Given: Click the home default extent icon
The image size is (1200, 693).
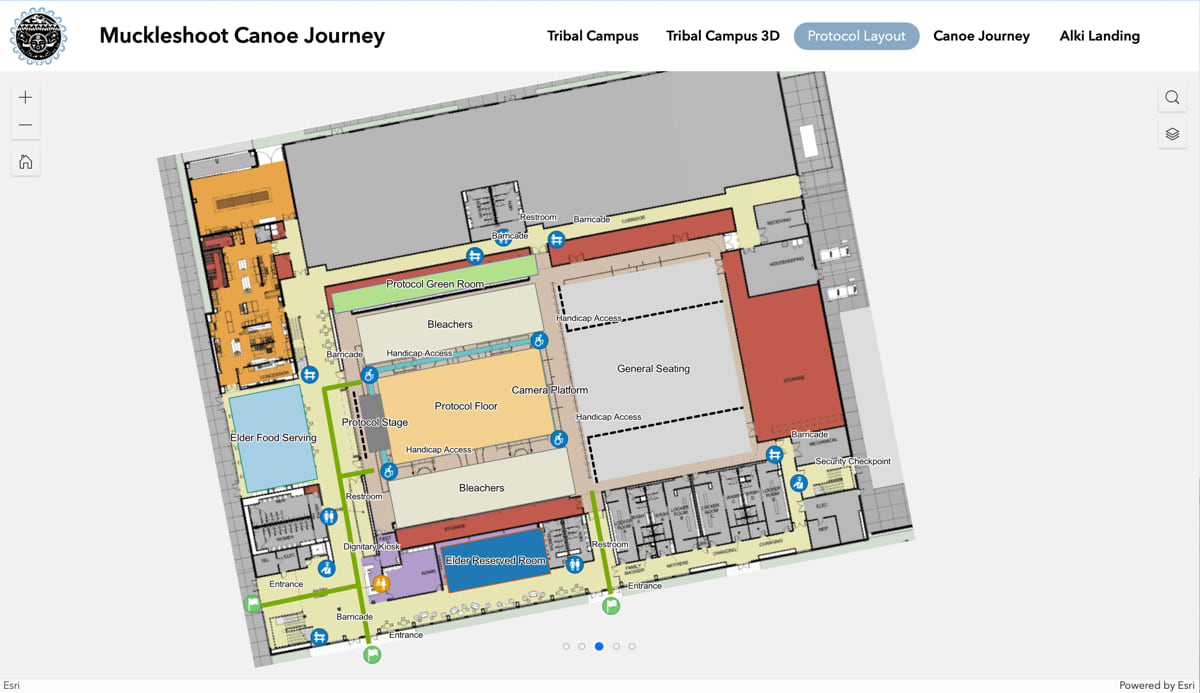Looking at the screenshot, I should [x=25, y=161].
